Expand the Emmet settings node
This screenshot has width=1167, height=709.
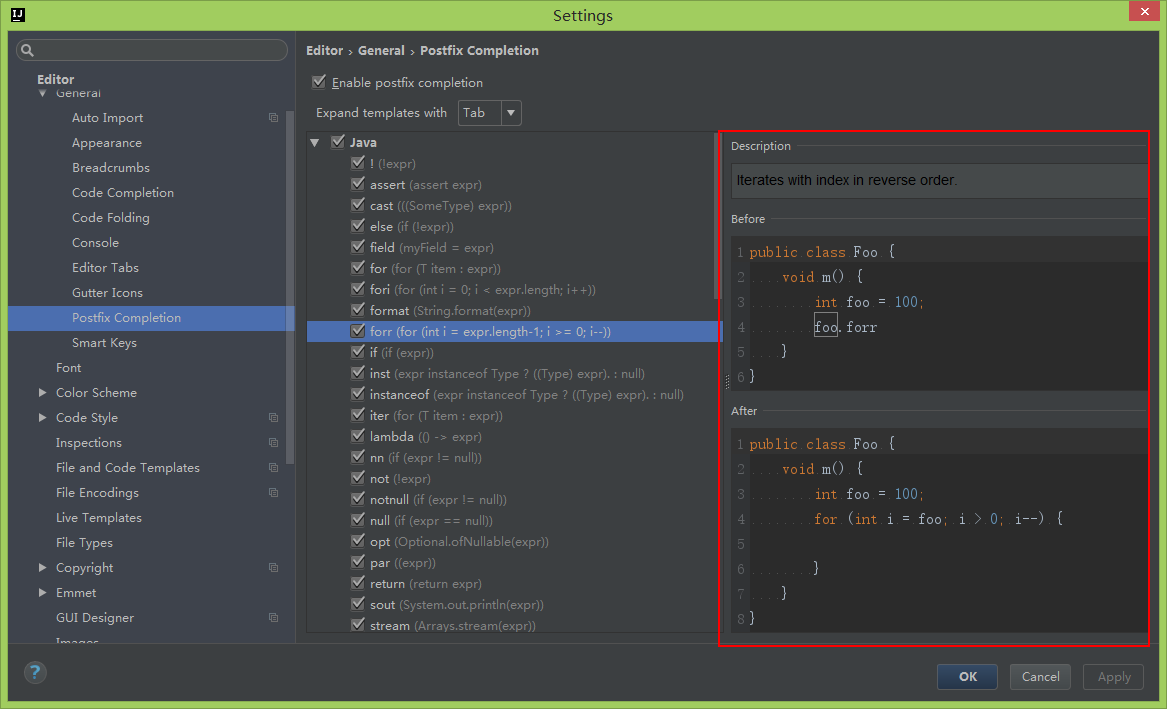pos(42,592)
